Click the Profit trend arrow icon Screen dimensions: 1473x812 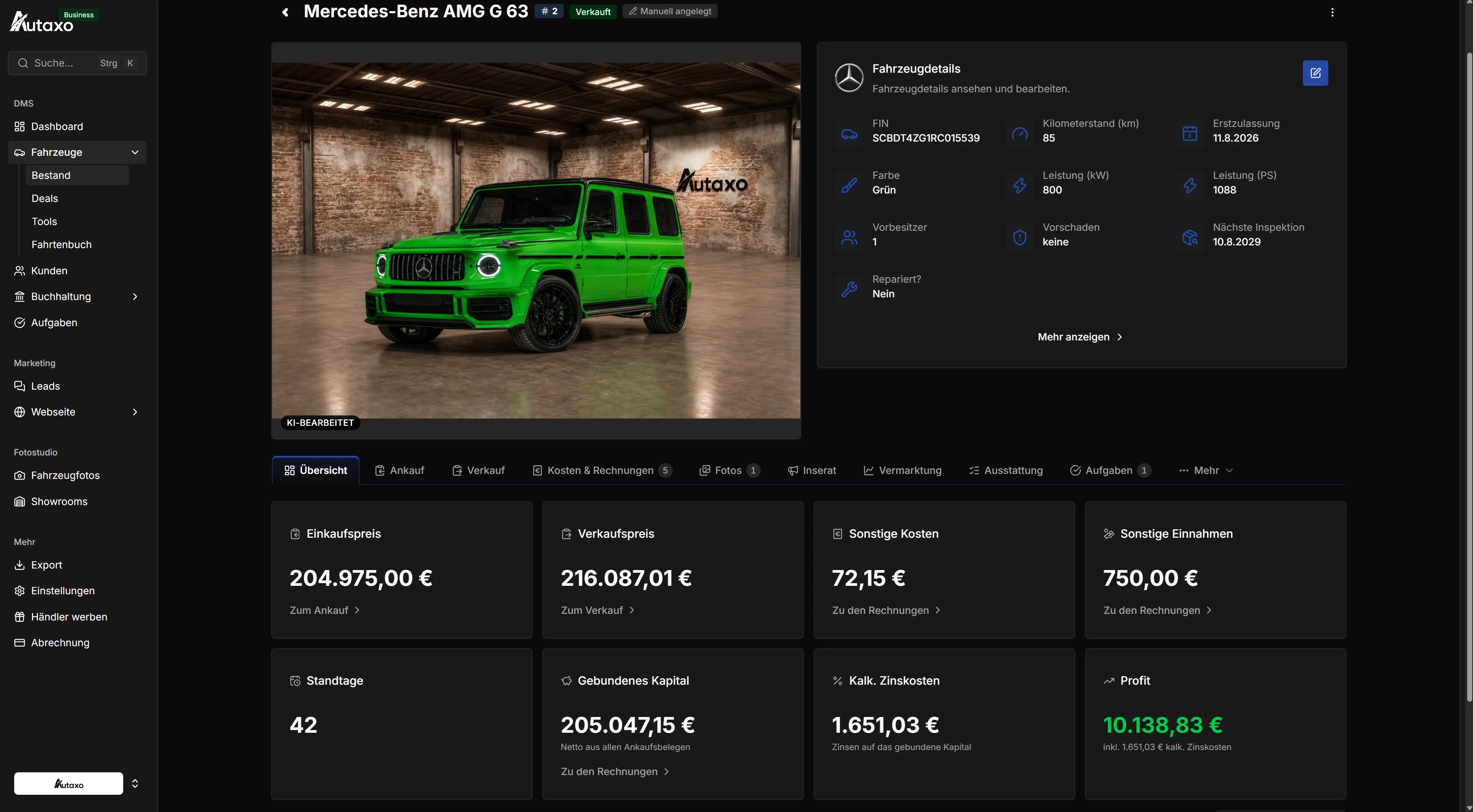coord(1109,680)
